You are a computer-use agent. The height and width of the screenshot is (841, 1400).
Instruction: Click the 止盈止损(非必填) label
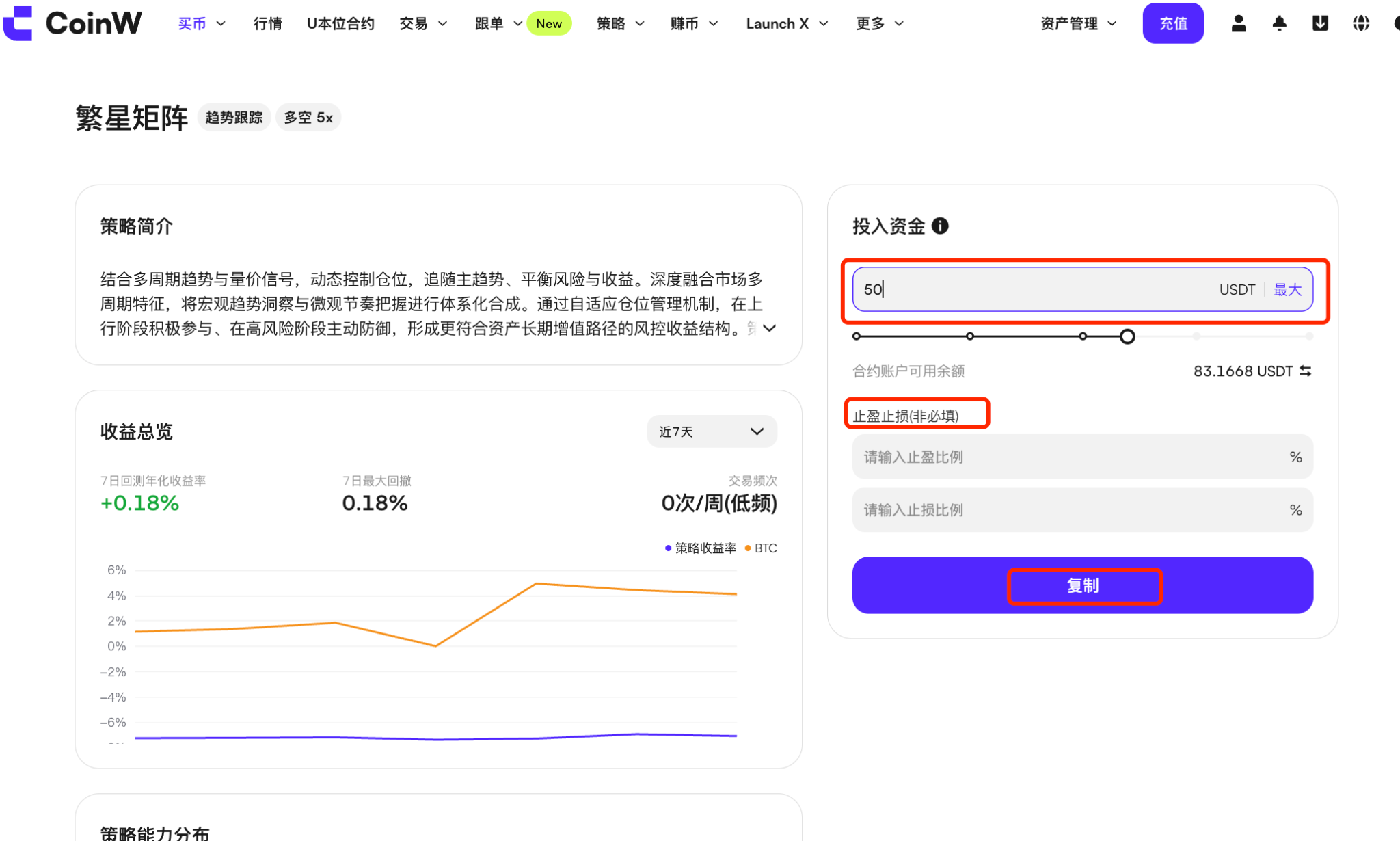pos(905,416)
